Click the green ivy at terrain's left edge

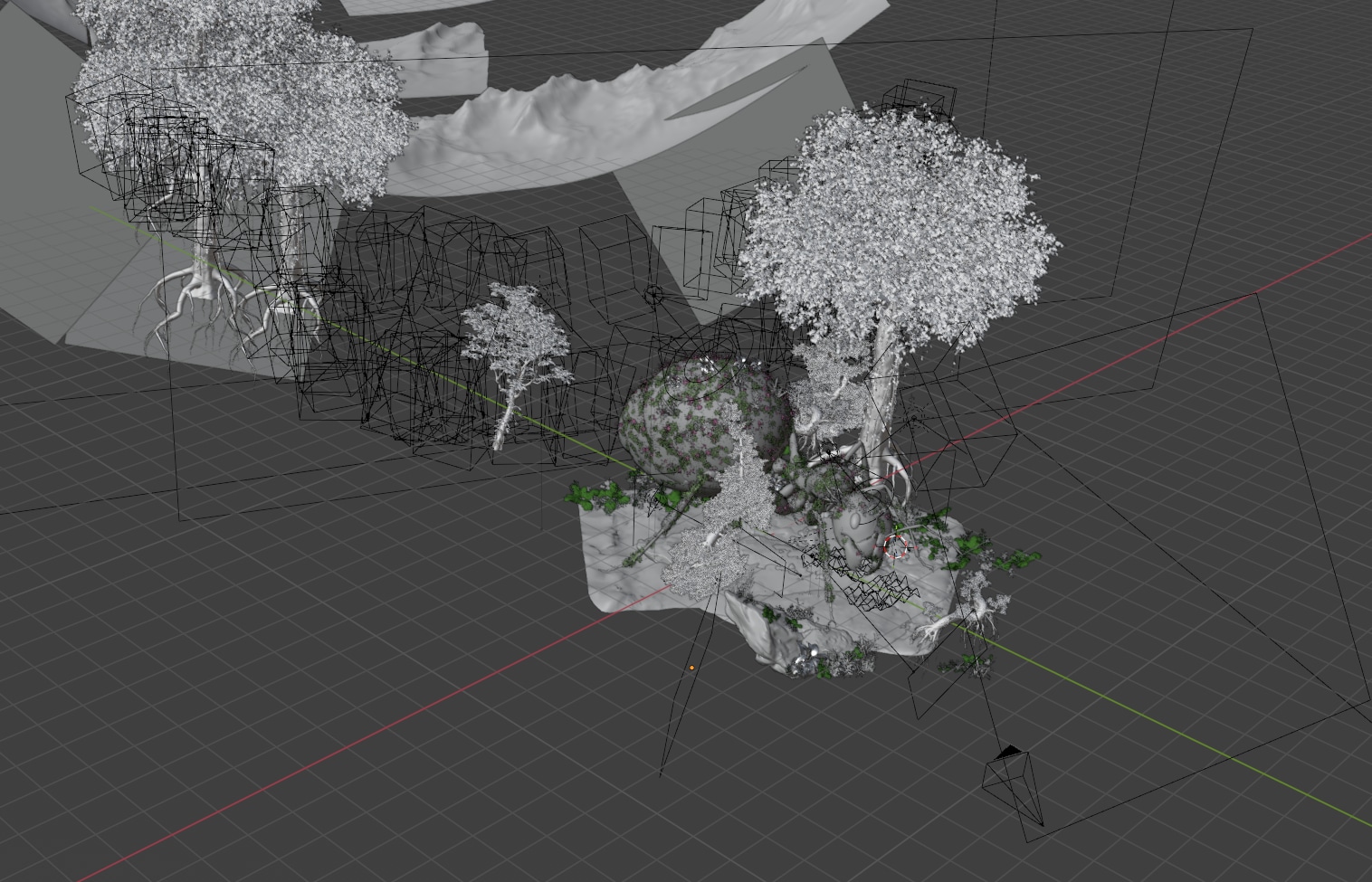tap(597, 495)
